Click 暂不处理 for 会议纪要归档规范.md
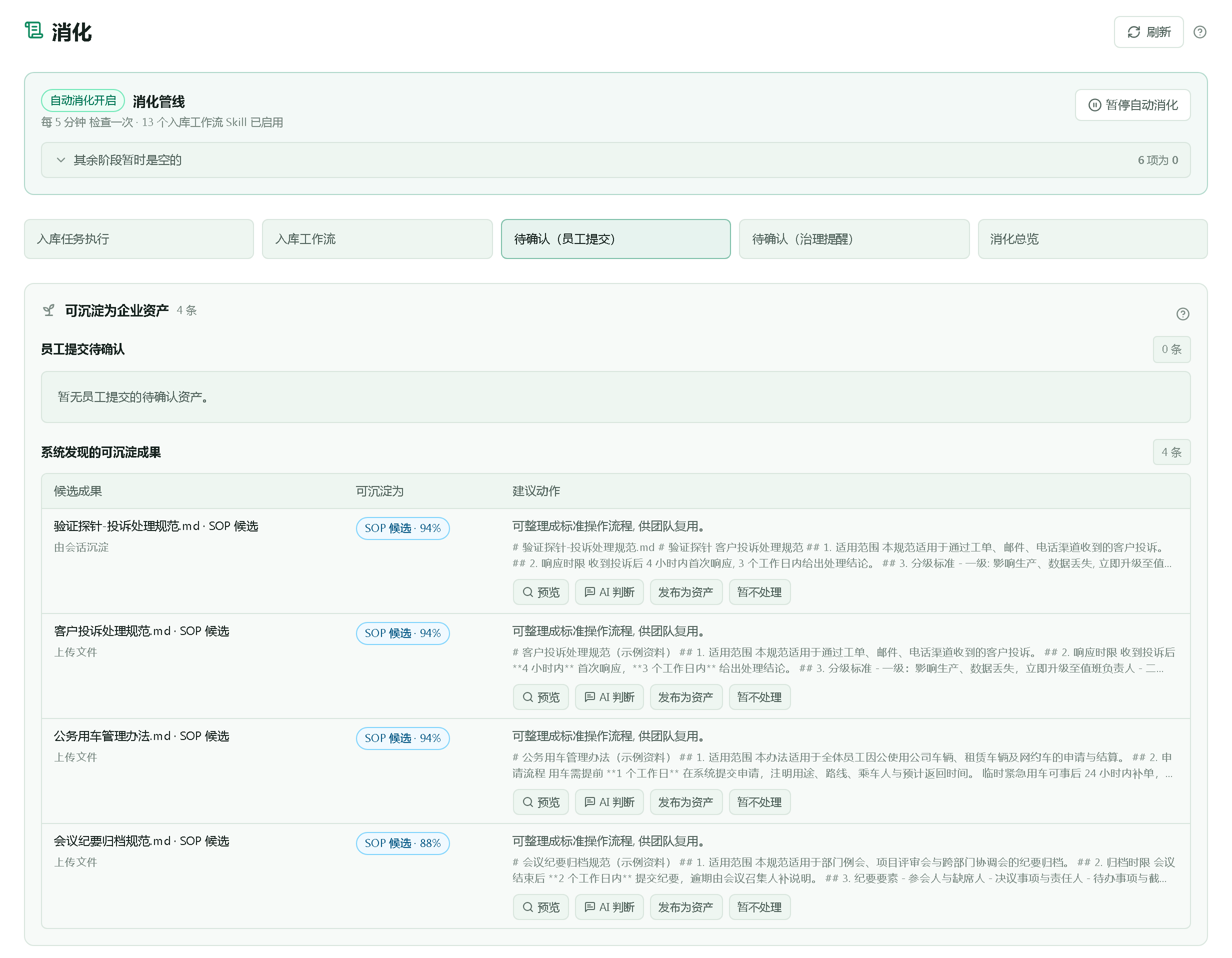 click(x=759, y=906)
